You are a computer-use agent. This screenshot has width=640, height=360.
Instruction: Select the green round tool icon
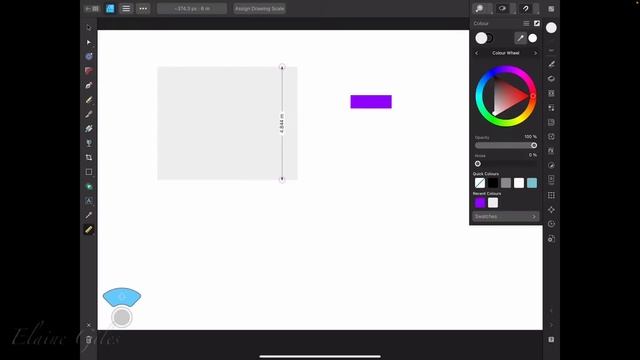click(x=89, y=187)
